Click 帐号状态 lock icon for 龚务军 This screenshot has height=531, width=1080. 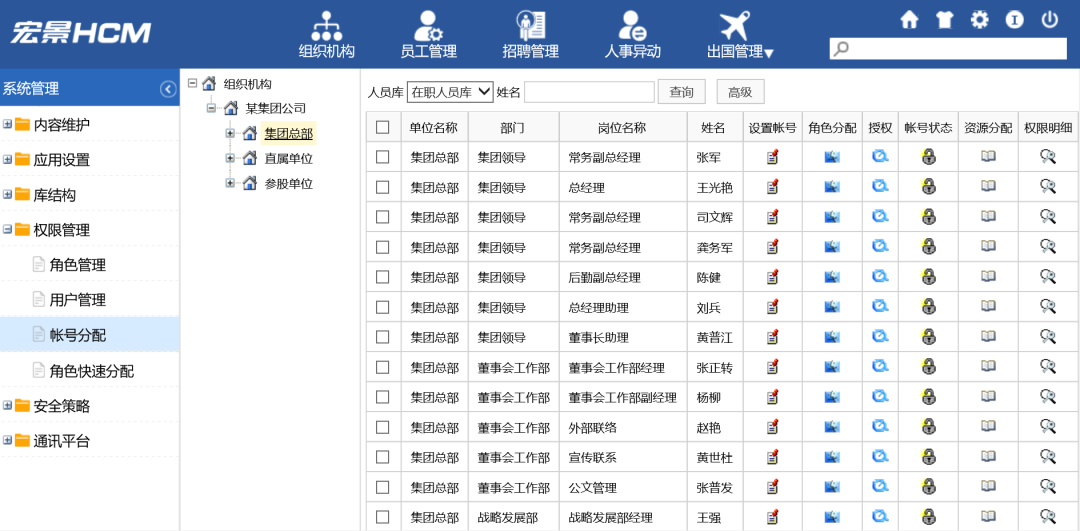(x=928, y=247)
